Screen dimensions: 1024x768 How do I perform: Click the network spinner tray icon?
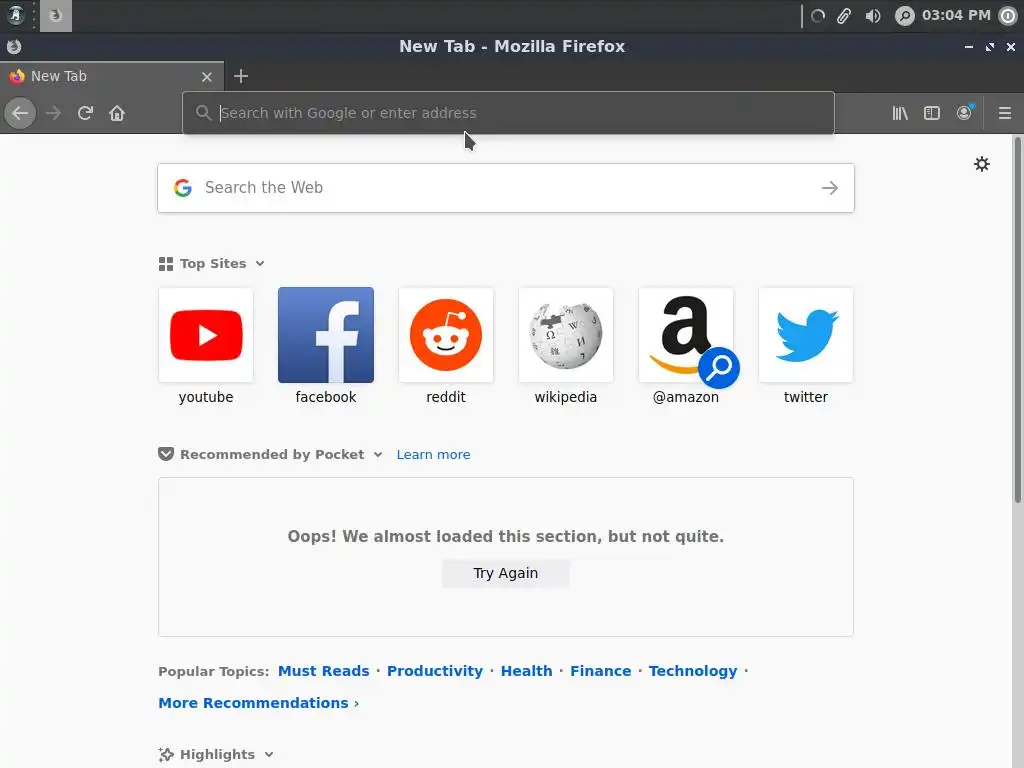coord(818,16)
